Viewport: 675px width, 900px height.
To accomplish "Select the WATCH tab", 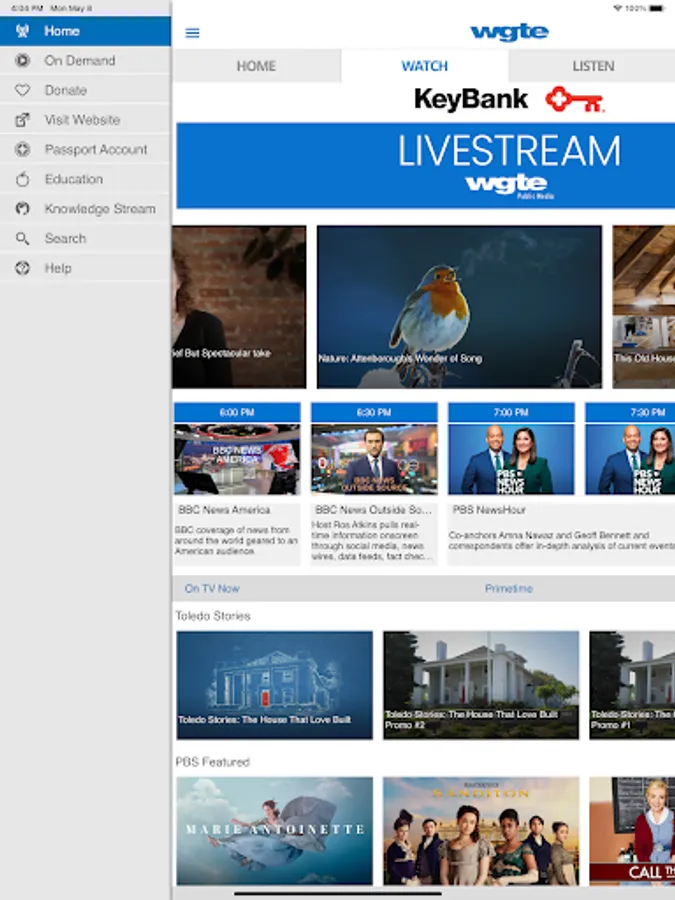I will [424, 66].
